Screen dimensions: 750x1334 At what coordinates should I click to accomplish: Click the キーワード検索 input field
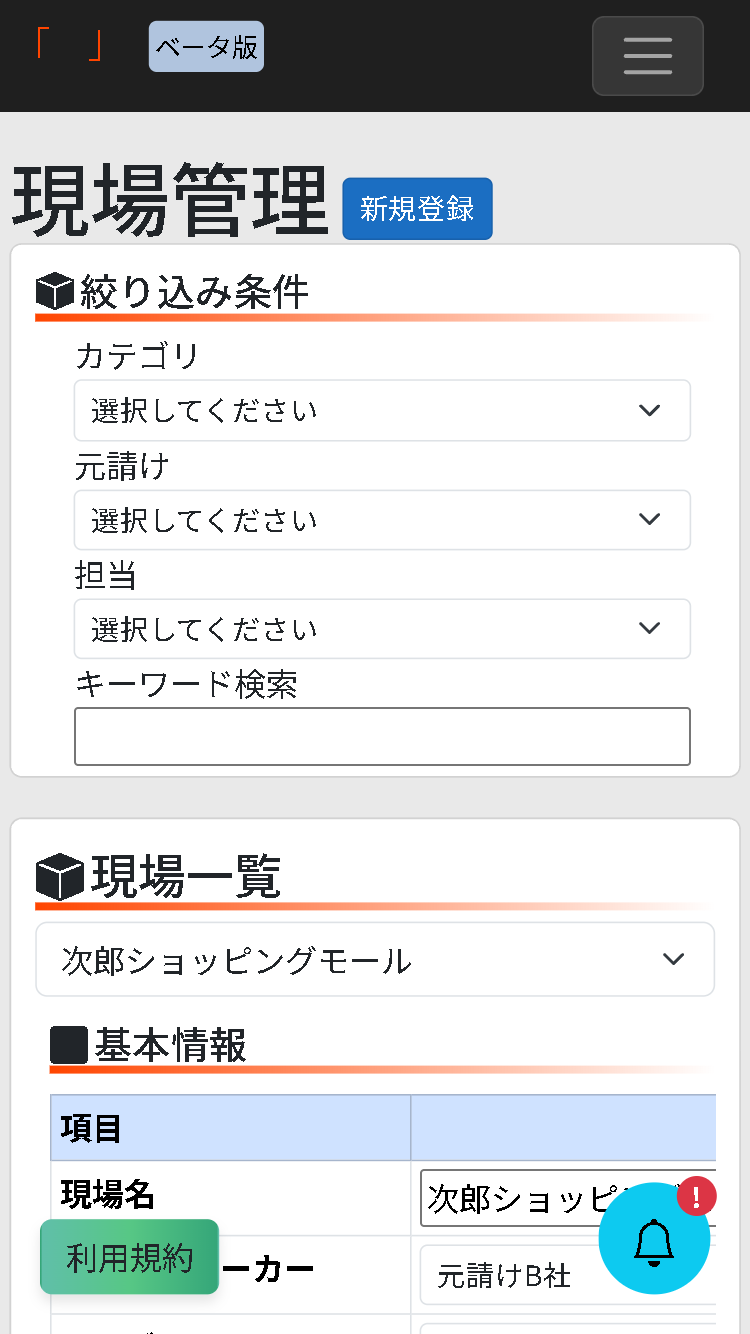[x=382, y=736]
